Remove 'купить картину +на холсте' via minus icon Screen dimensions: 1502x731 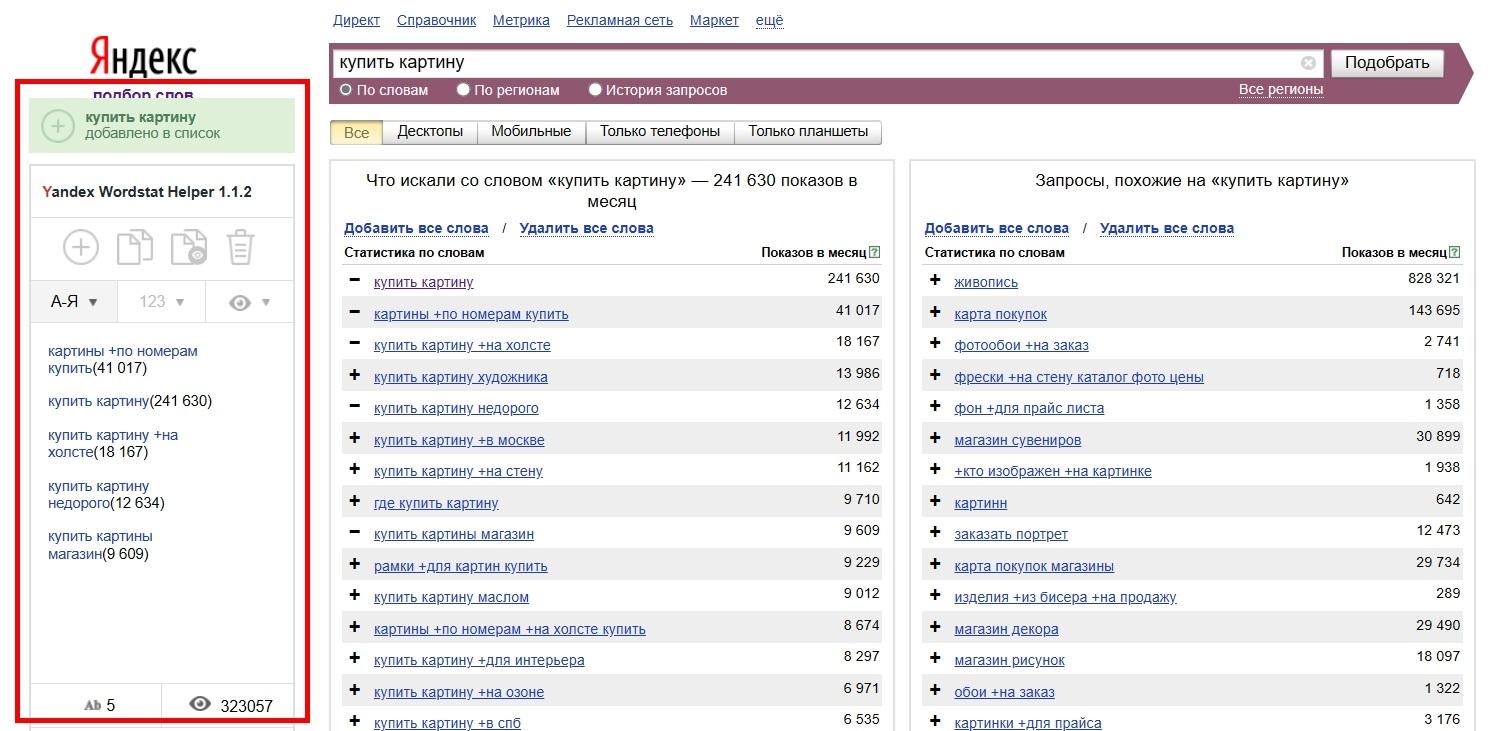point(354,344)
